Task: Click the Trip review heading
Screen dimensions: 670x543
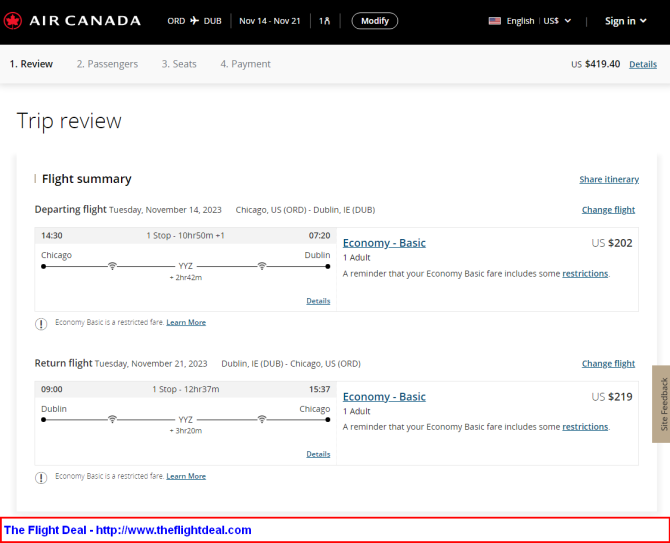Action: 69,121
